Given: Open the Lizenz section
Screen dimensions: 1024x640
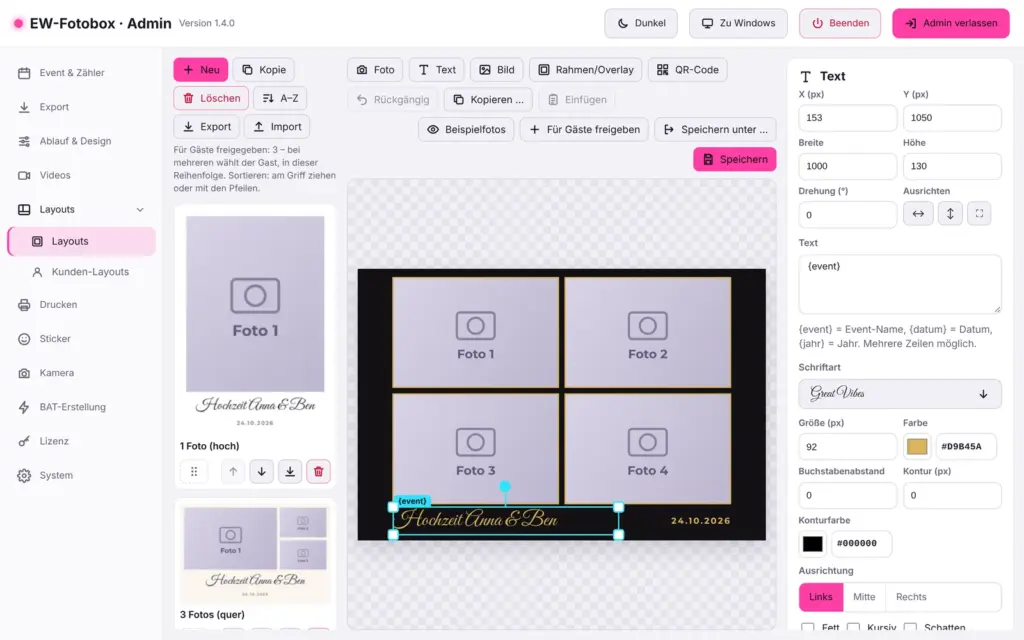Looking at the screenshot, I should pyautogui.click(x=82, y=441).
